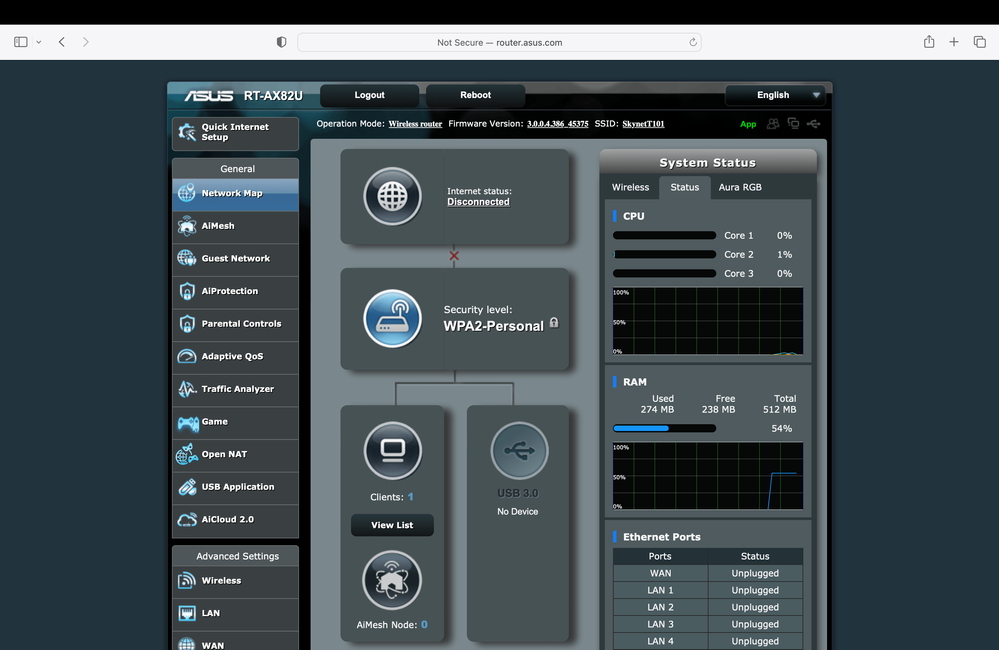This screenshot has height=650, width=999.
Task: Reload the router page
Action: 692,43
